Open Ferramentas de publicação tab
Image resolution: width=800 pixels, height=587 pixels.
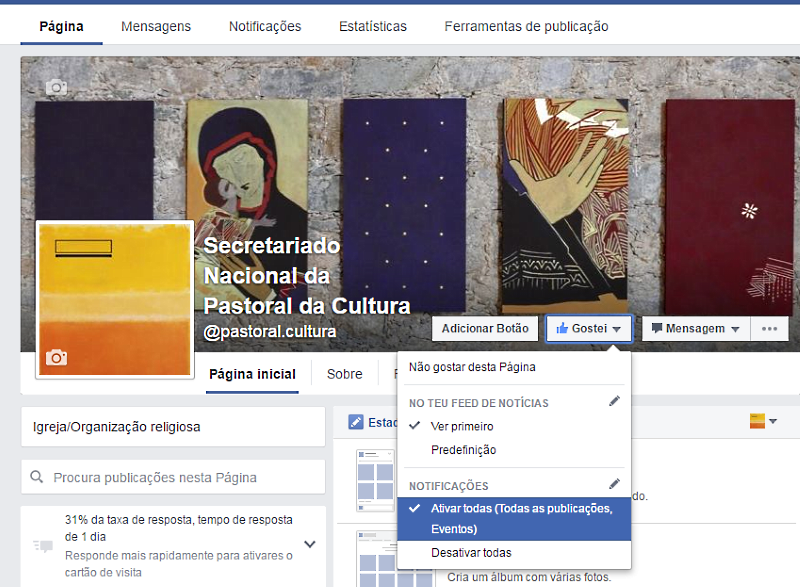point(527,27)
